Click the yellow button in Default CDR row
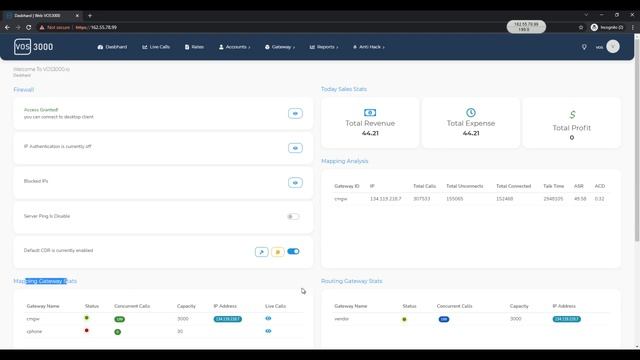Image resolution: width=640 pixels, height=360 pixels. (x=278, y=252)
